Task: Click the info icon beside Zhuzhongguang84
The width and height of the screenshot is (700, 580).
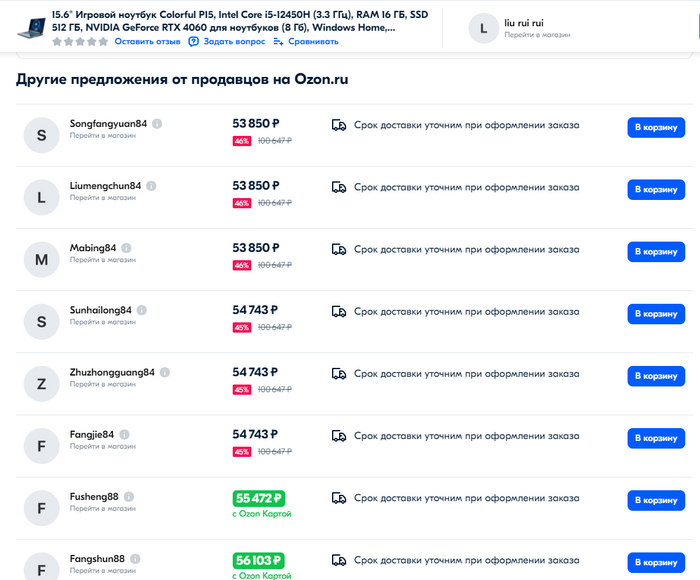Action: 164,372
